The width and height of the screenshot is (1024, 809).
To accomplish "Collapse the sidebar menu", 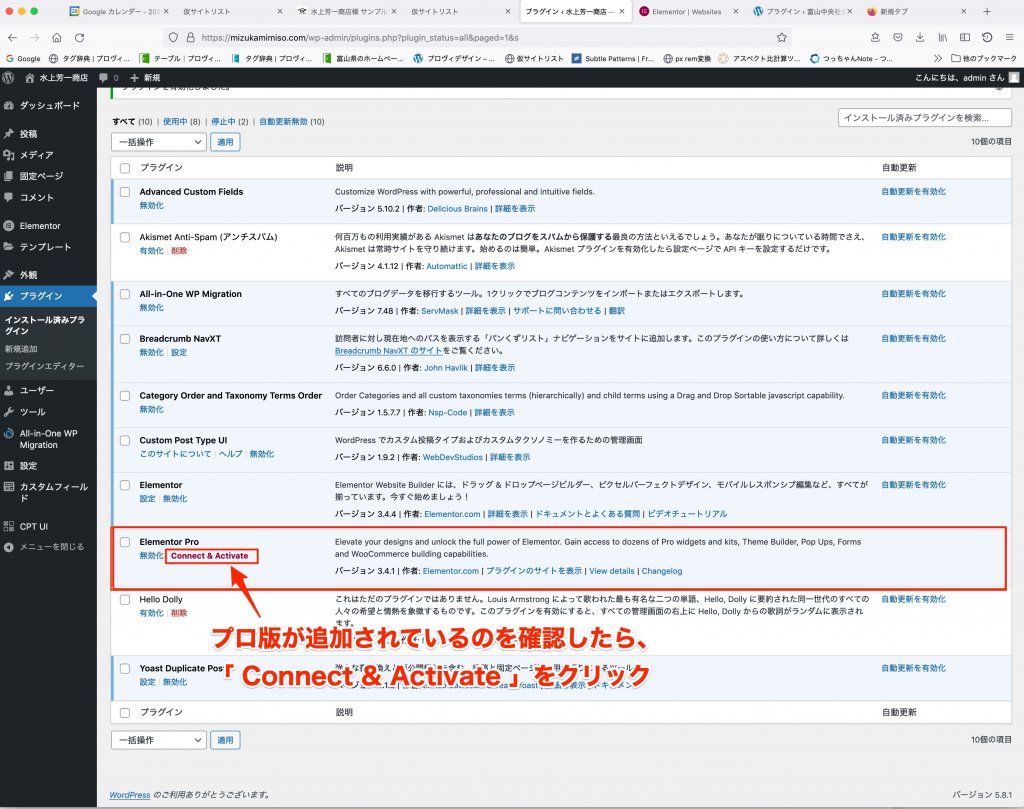I will click(45, 547).
